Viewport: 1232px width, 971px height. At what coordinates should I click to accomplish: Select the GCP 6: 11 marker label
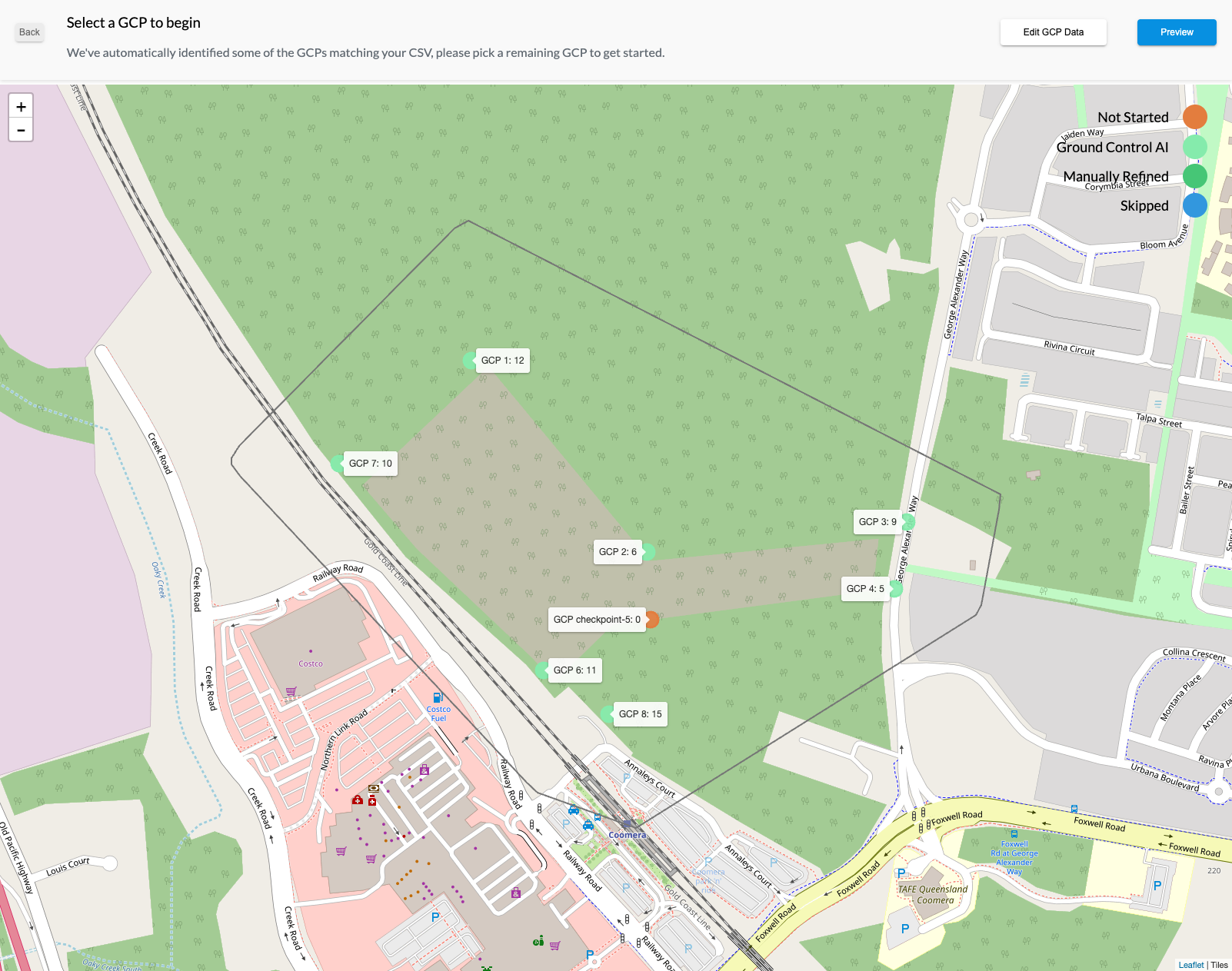coord(574,670)
